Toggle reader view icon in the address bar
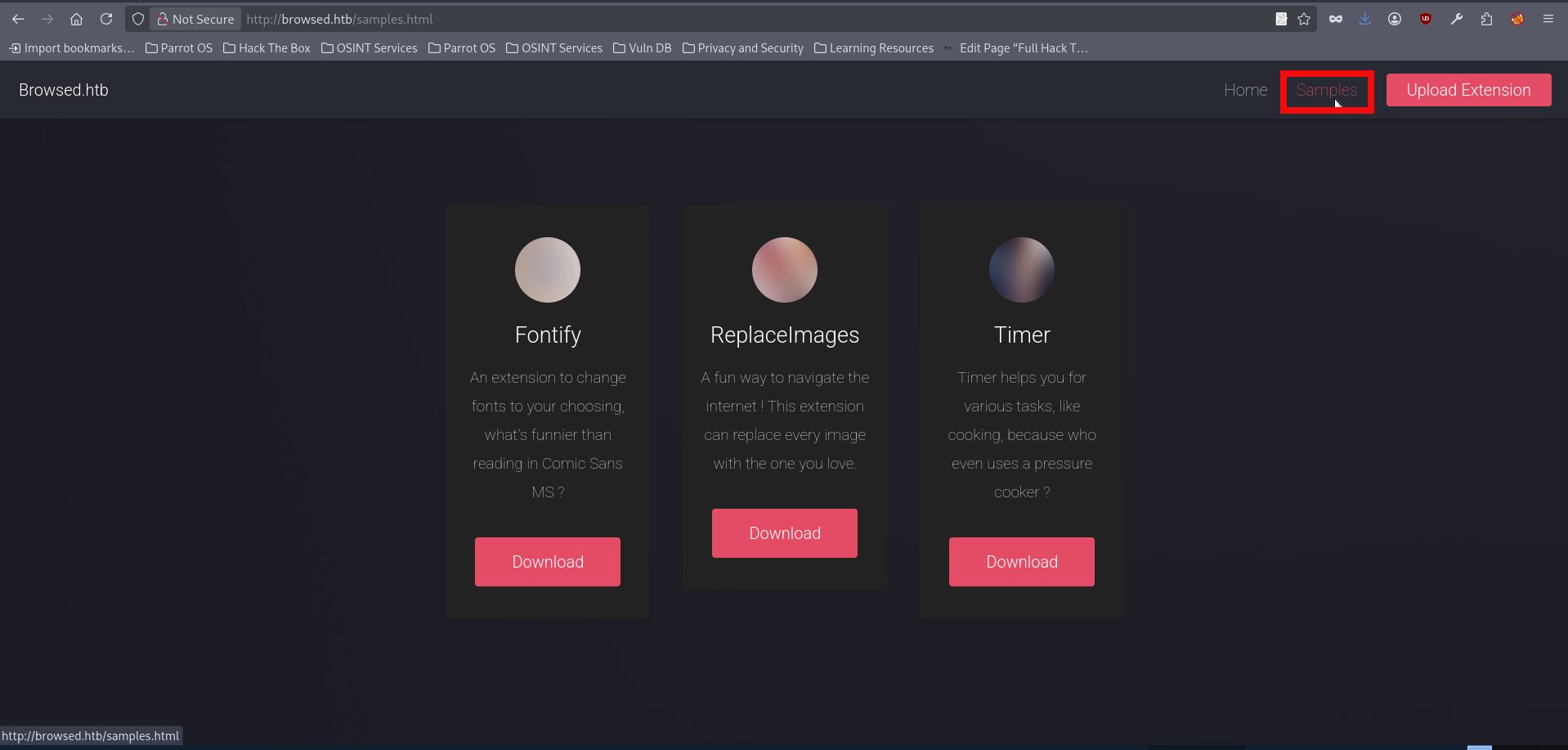1568x750 pixels. click(x=1281, y=19)
